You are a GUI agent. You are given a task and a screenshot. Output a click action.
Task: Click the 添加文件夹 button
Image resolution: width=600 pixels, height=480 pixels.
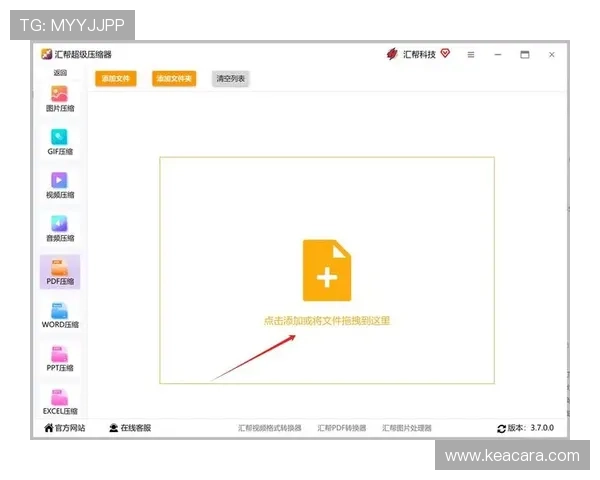pyautogui.click(x=174, y=78)
